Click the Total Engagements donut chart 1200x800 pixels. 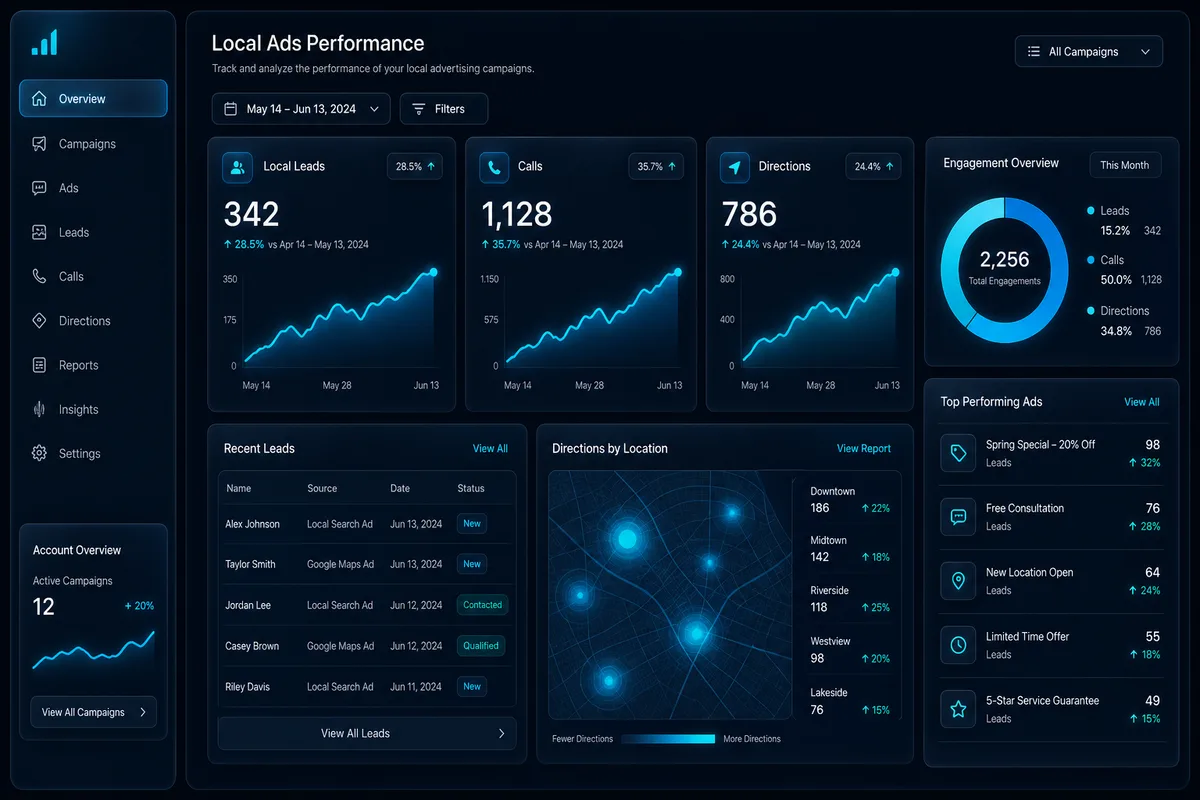pos(1004,270)
